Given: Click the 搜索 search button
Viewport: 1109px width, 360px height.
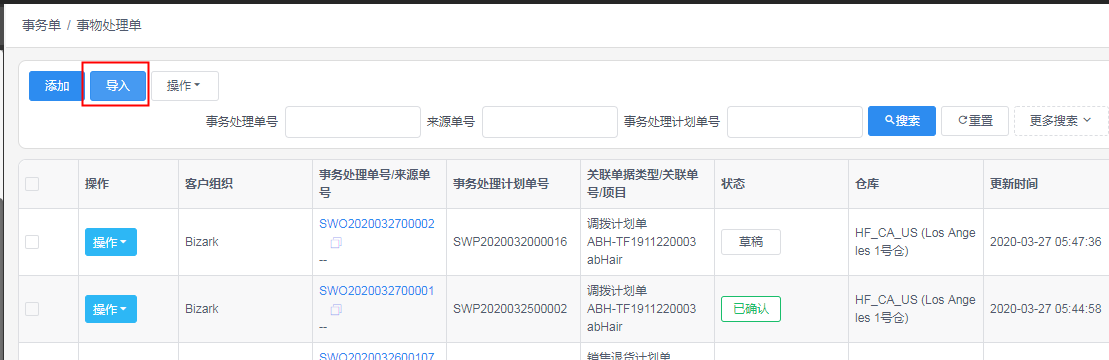Looking at the screenshot, I should pos(902,121).
